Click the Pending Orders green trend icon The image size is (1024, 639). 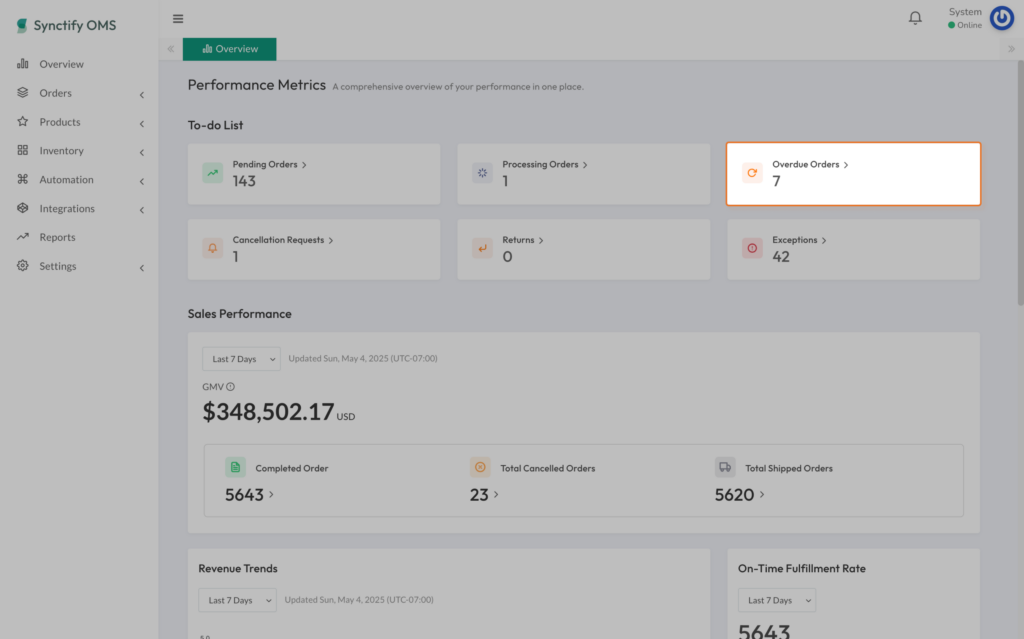[212, 172]
